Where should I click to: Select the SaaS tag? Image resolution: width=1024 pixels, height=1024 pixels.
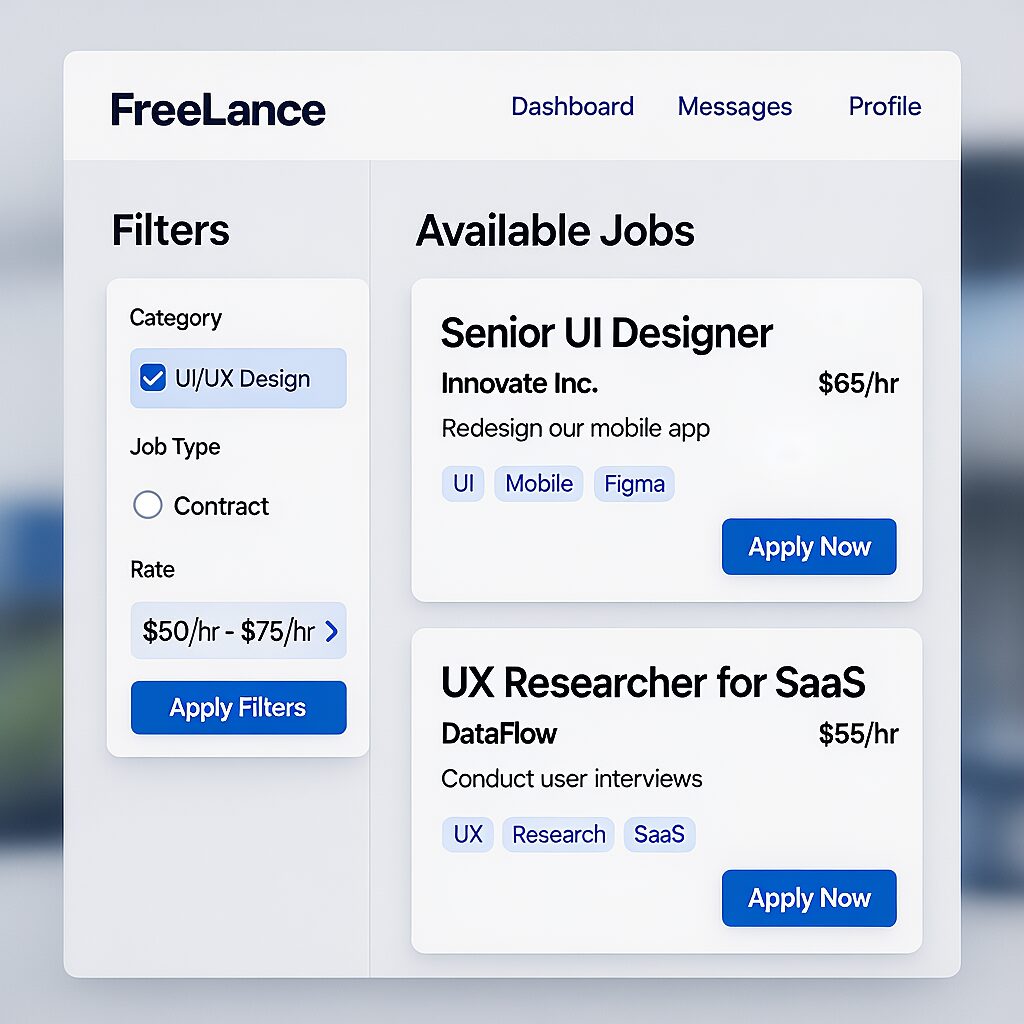tap(659, 834)
